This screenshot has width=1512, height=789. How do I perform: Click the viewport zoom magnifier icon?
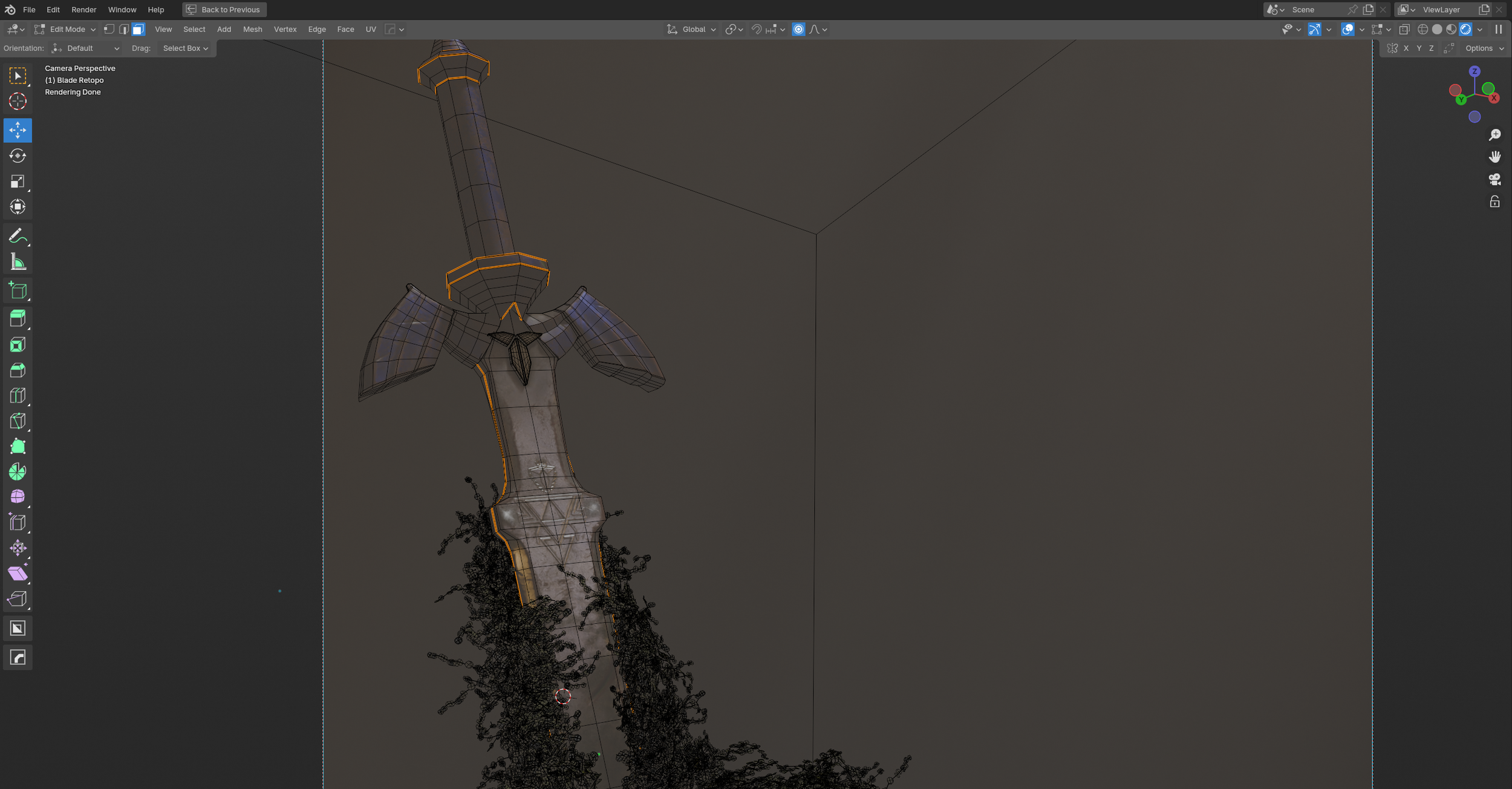coord(1494,134)
